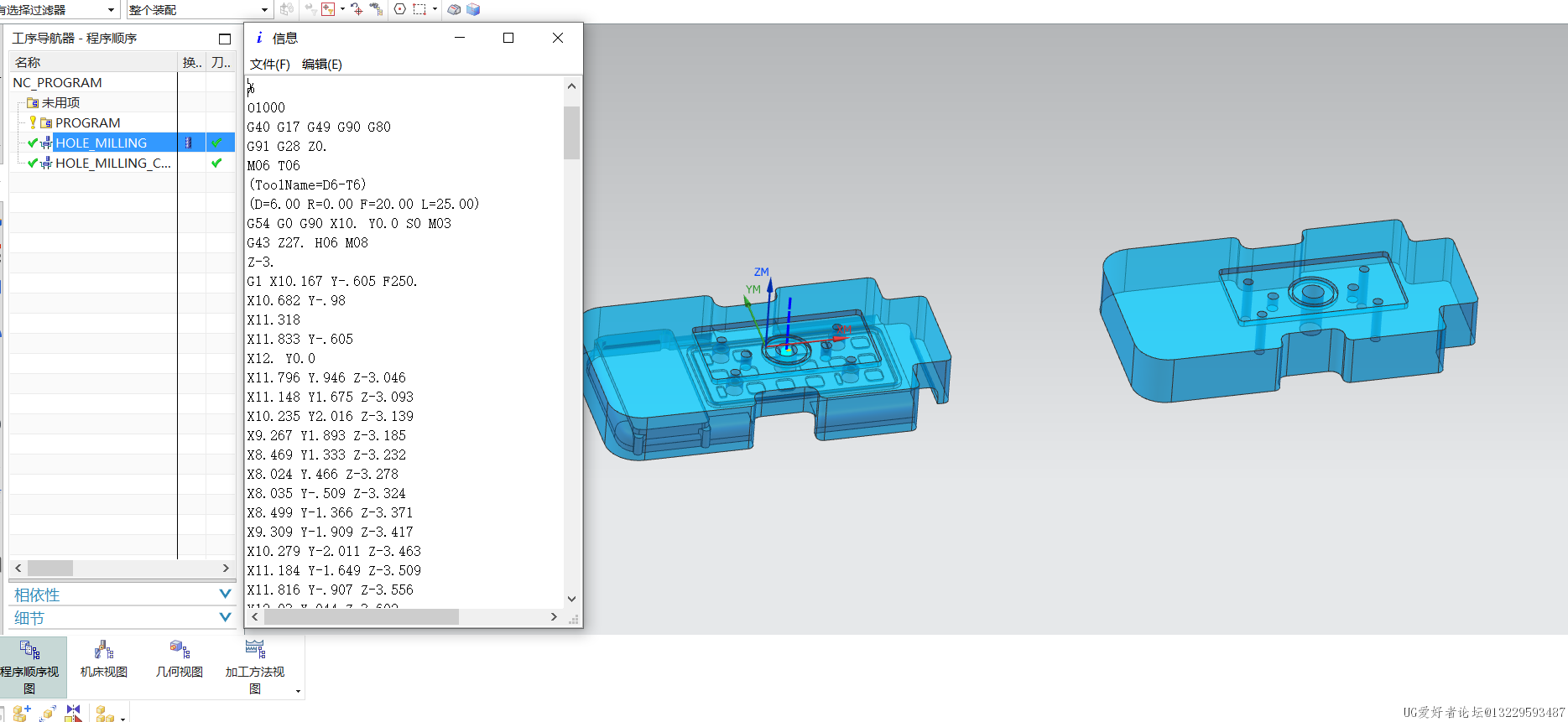This screenshot has width=1568, height=722.
Task: Click the reset selection crosshair icon
Action: [x=357, y=9]
